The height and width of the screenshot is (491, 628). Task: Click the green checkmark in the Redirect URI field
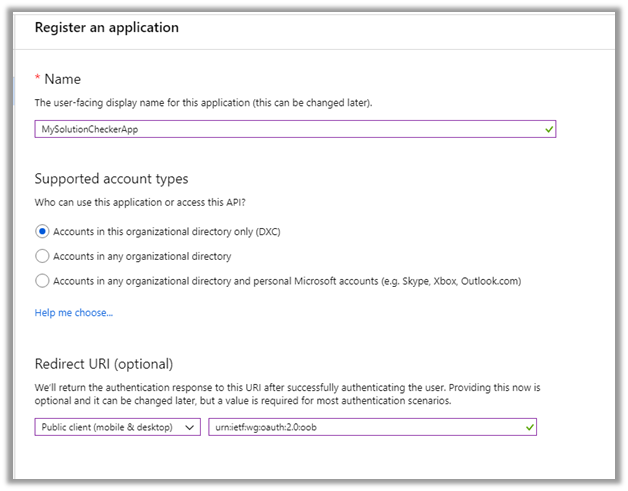[529, 427]
